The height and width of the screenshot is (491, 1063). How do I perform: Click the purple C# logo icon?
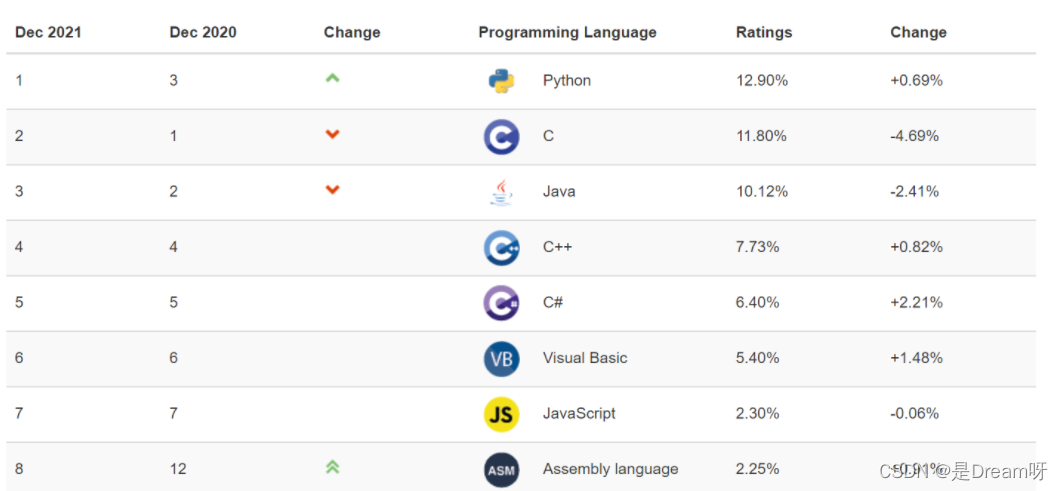click(x=501, y=303)
